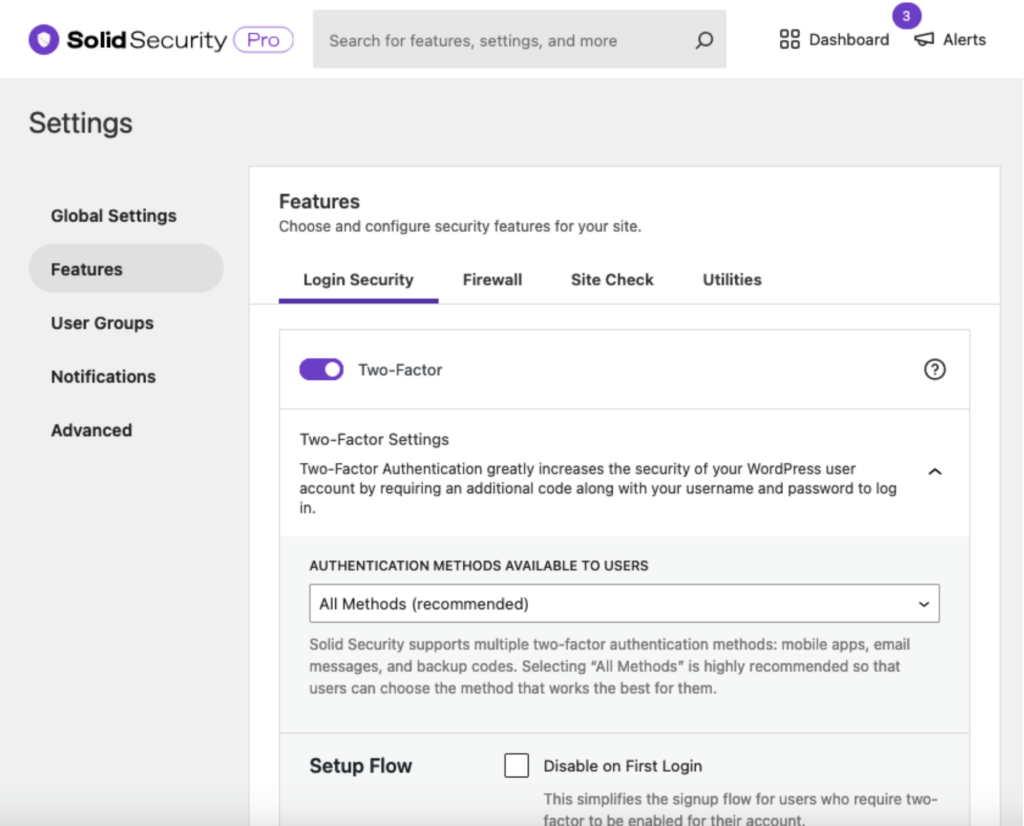Open Advanced settings
This screenshot has height=826, width=1024.
coord(91,430)
